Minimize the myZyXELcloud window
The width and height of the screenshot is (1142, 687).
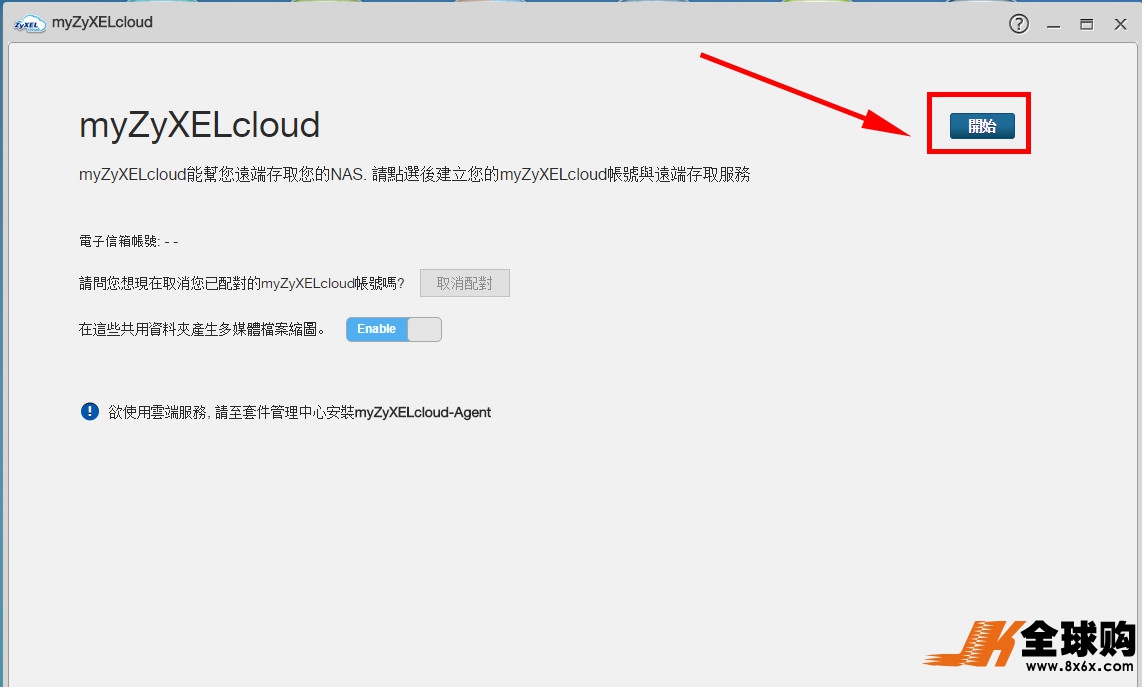point(1054,25)
